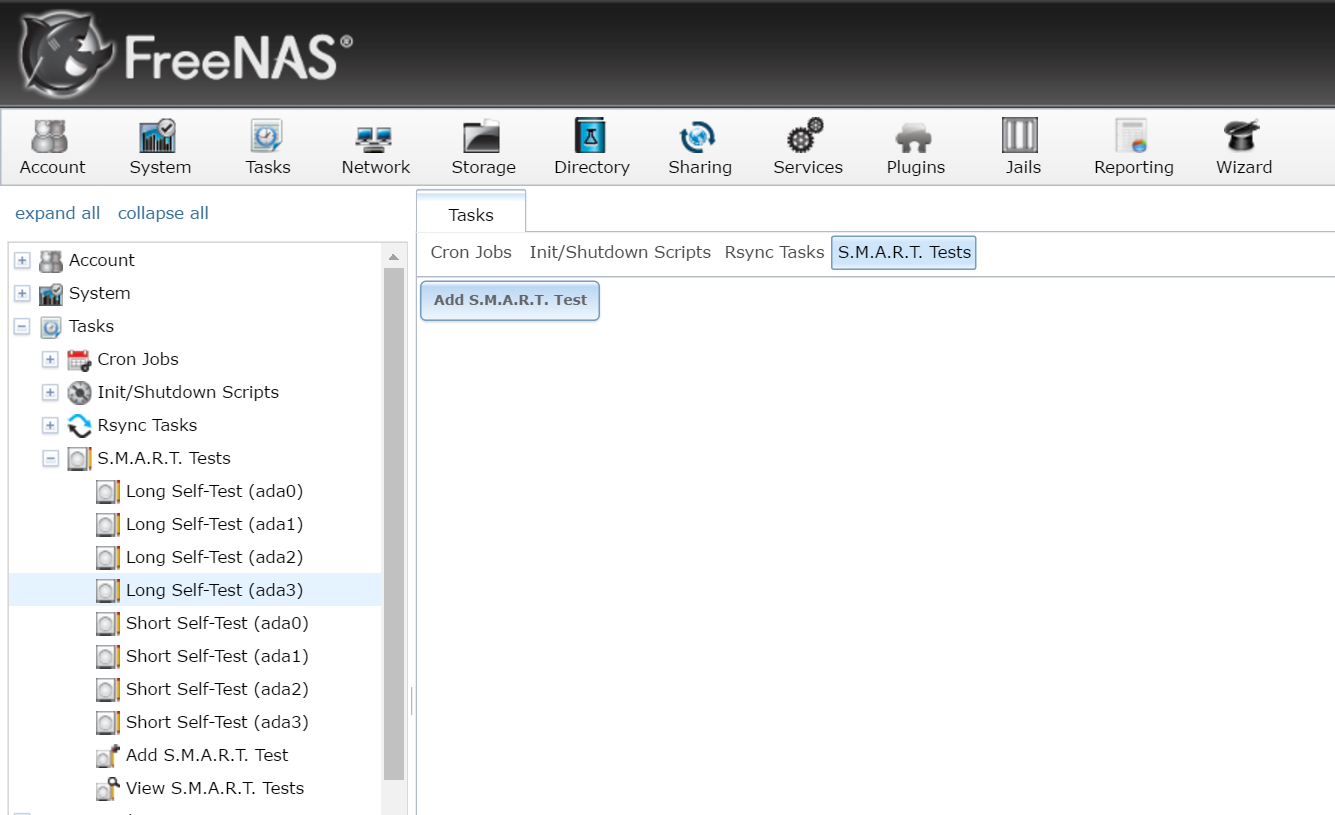Click the Short Self-Test (ada1) disk icon

point(107,657)
